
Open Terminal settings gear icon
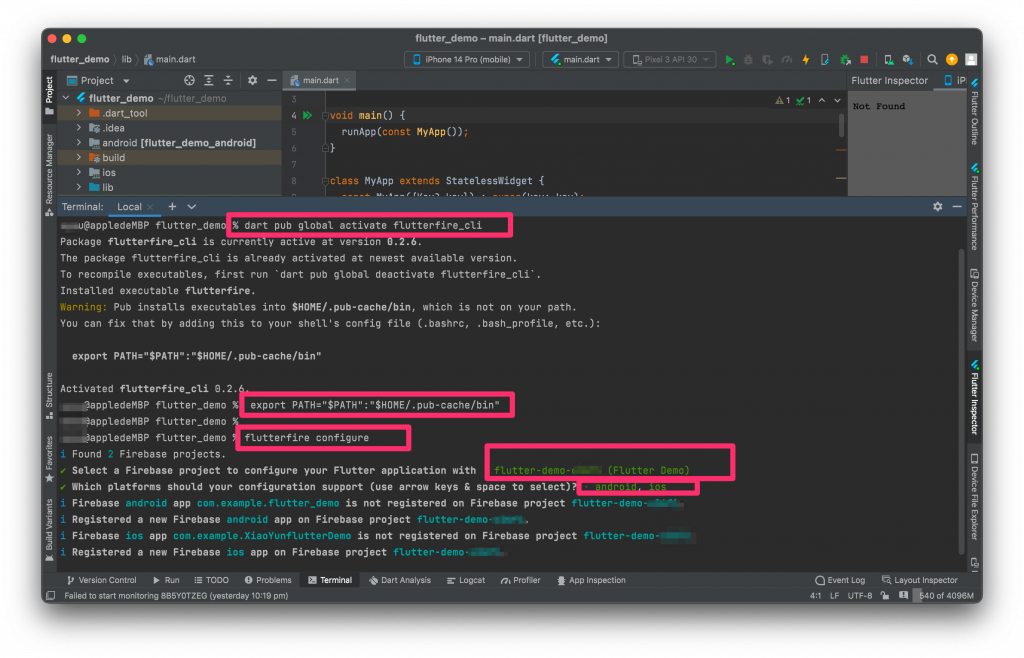pos(938,206)
